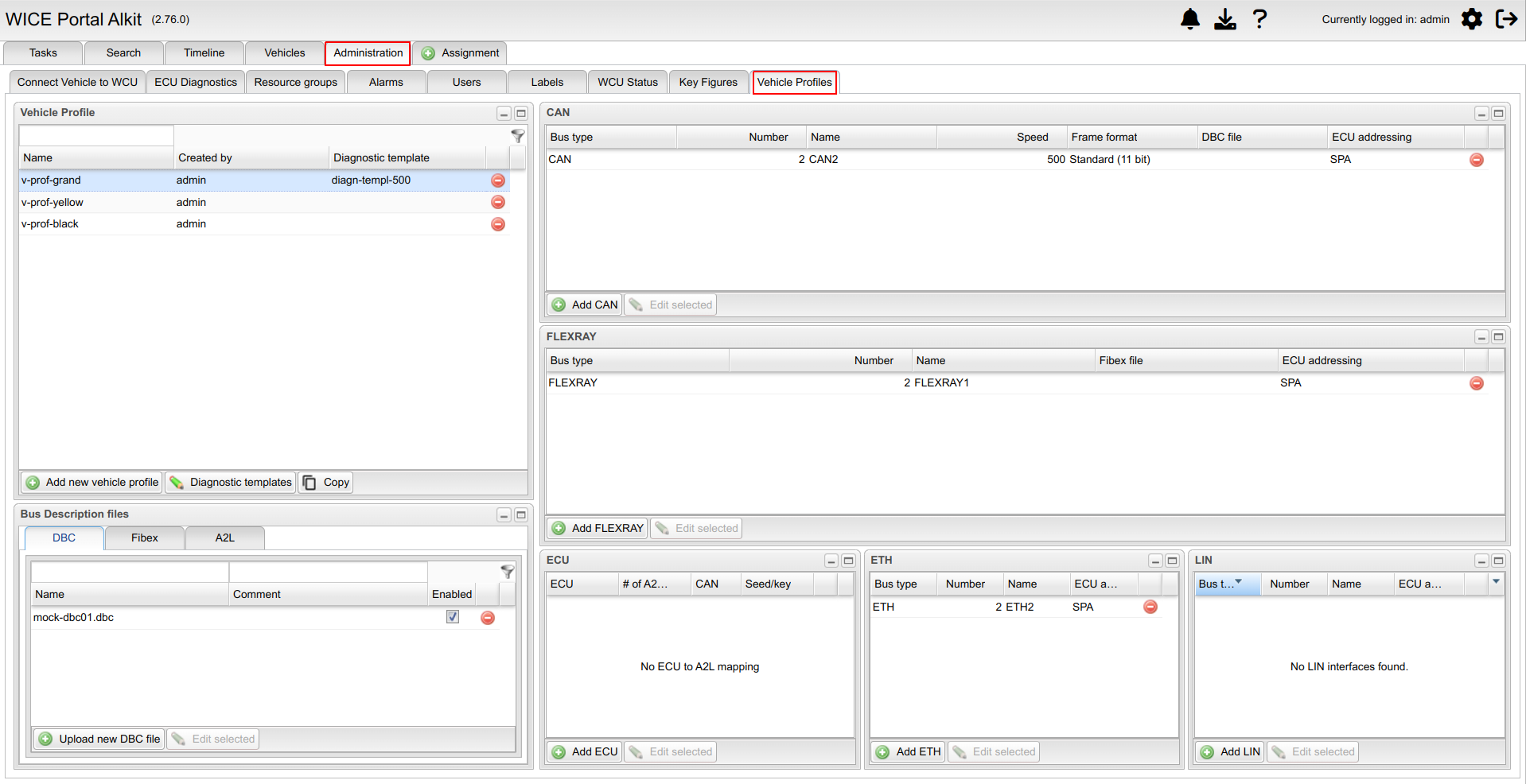1526x784 pixels.
Task: Click filter funnel icon in Vehicle Profile
Action: point(517,136)
